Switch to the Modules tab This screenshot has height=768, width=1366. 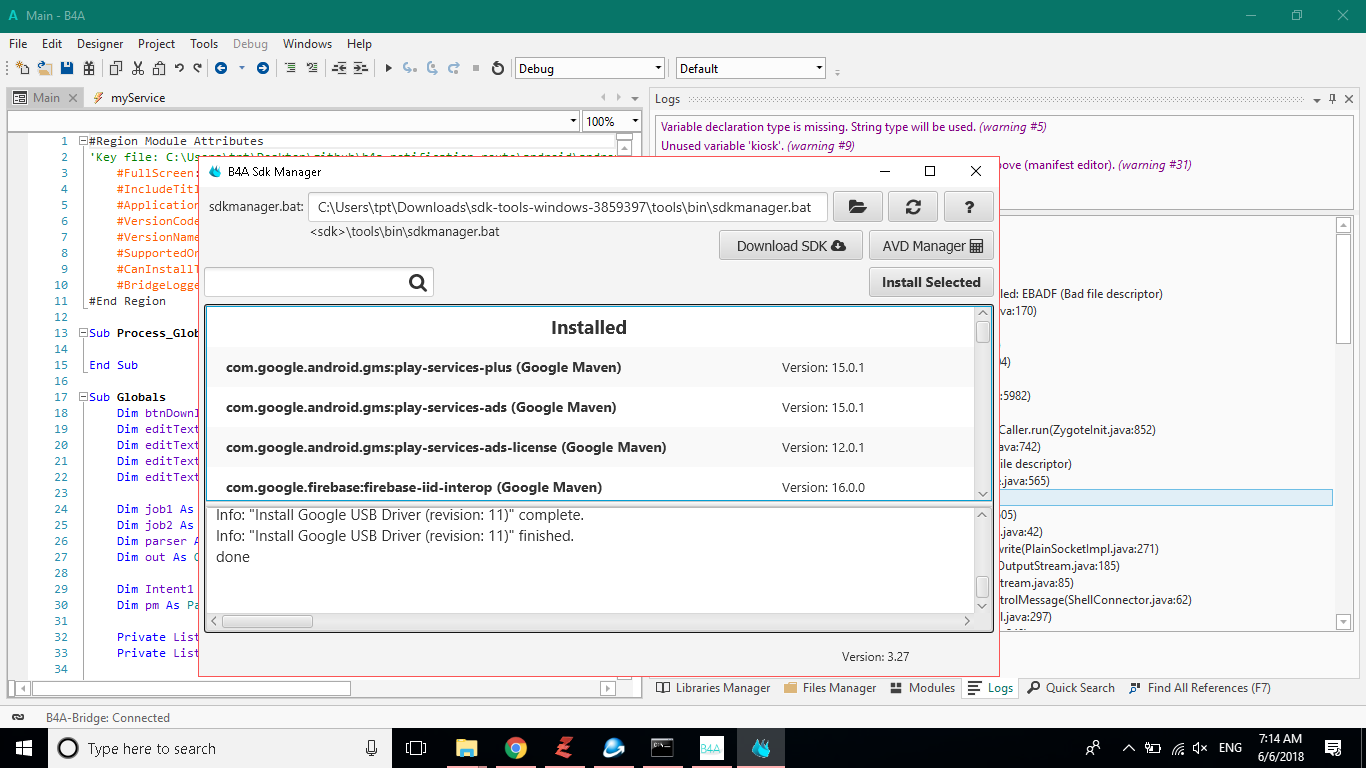coord(922,688)
